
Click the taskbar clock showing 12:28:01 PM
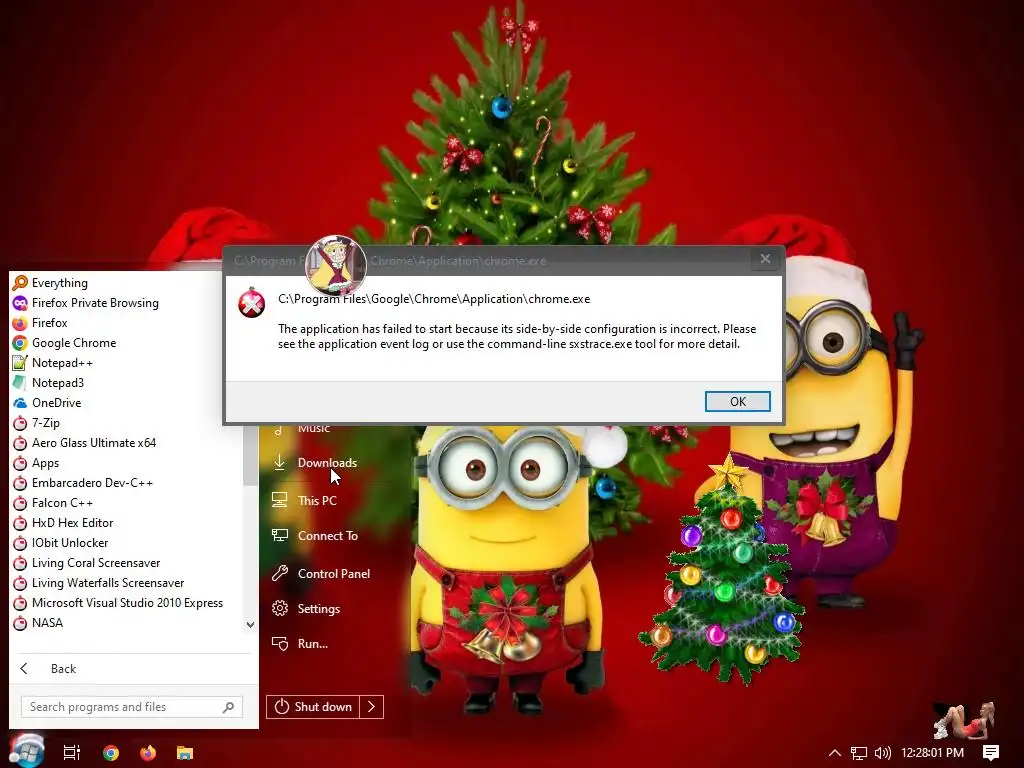pyautogui.click(x=932, y=753)
